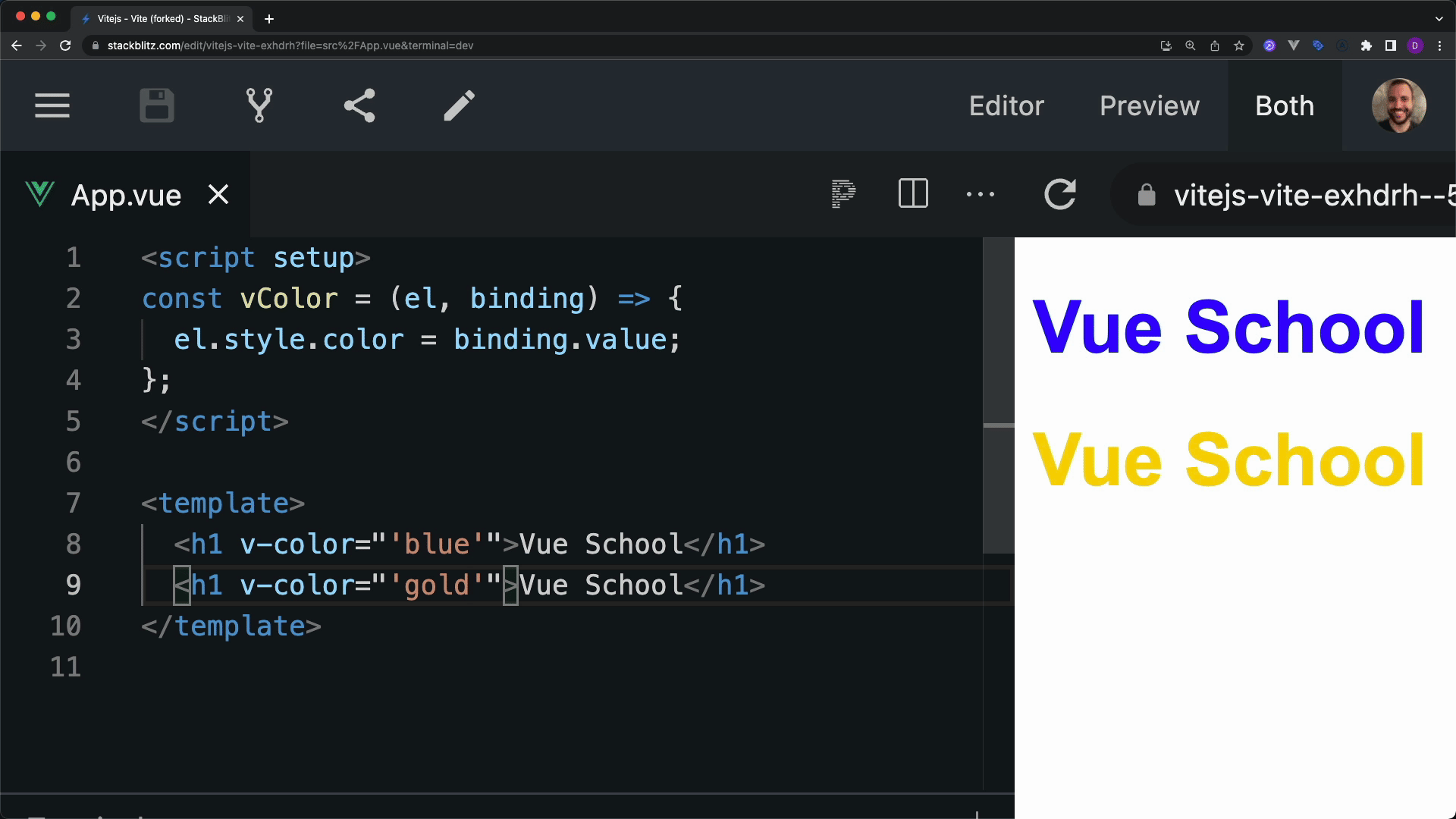Select the Vitejs - Vite (forked) browser tab
The height and width of the screenshot is (819, 1456).
tap(162, 18)
